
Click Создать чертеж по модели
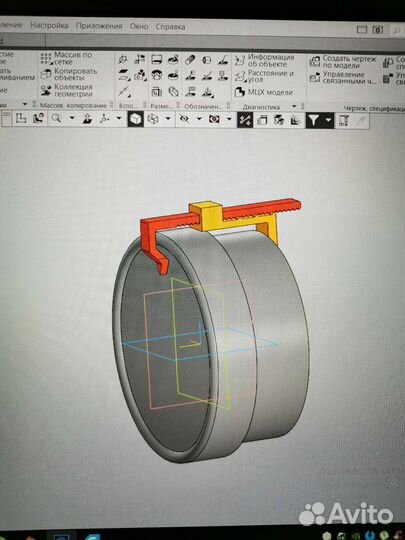click(343, 62)
